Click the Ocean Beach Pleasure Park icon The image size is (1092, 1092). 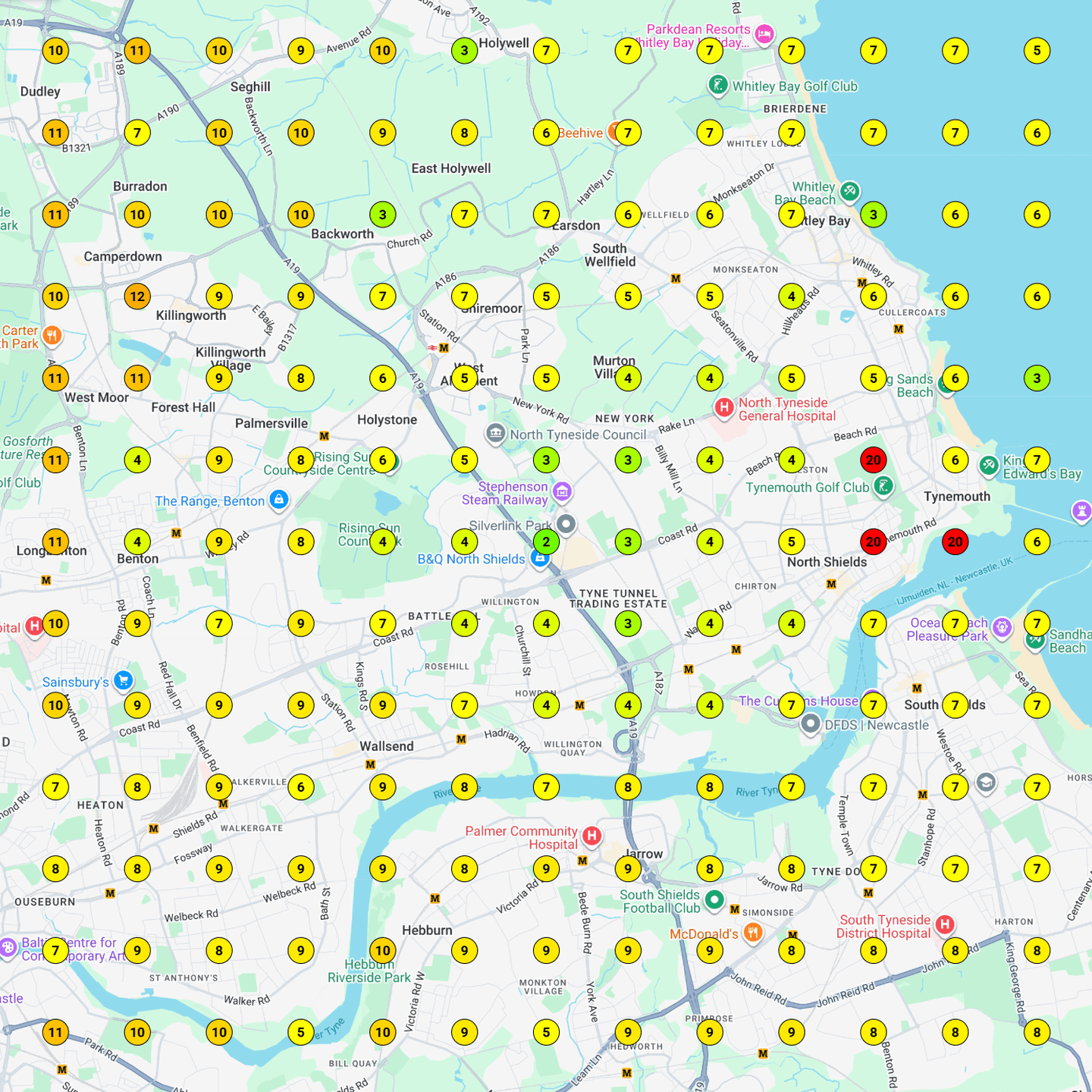point(1003,627)
